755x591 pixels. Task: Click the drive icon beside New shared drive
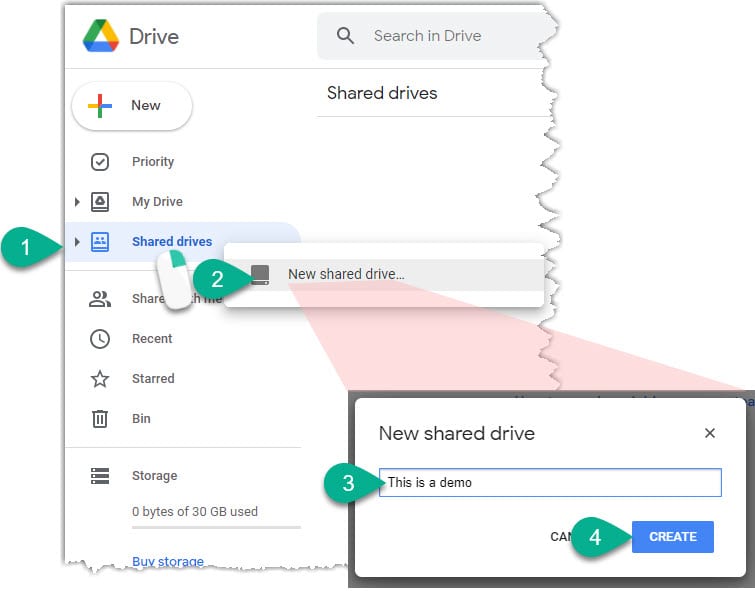coord(260,274)
